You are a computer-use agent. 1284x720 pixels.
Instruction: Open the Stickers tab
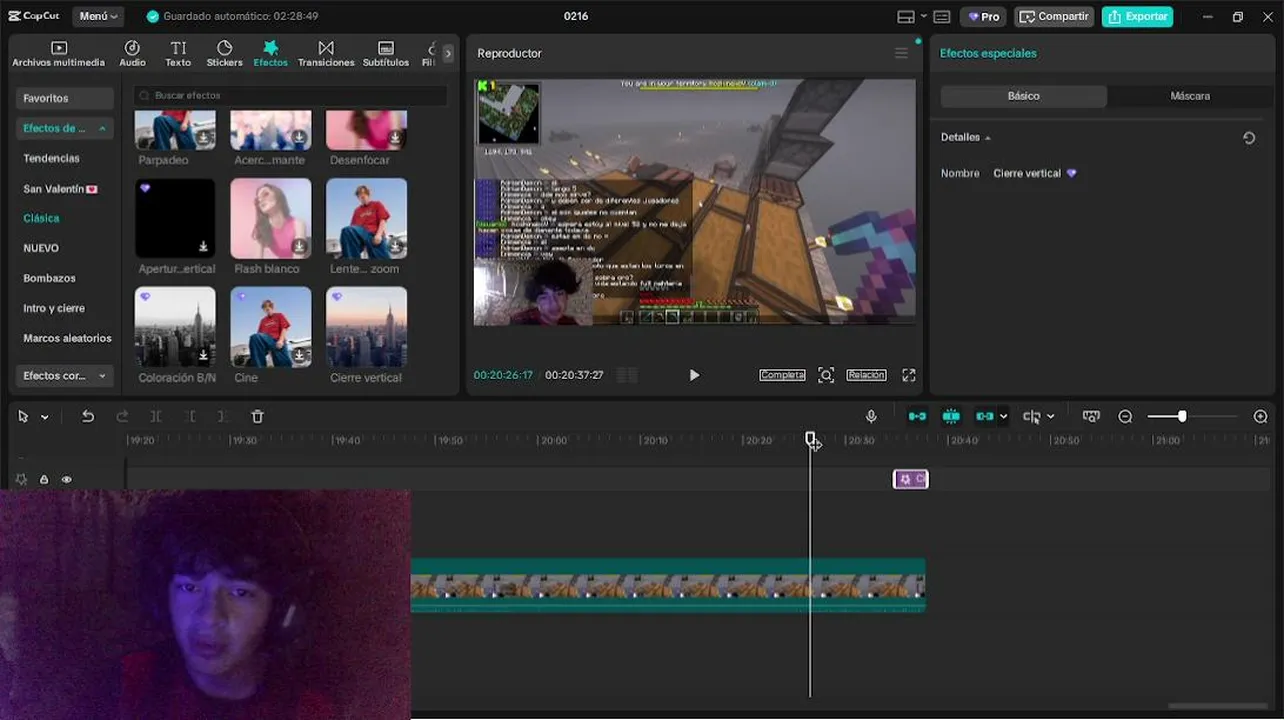point(224,54)
